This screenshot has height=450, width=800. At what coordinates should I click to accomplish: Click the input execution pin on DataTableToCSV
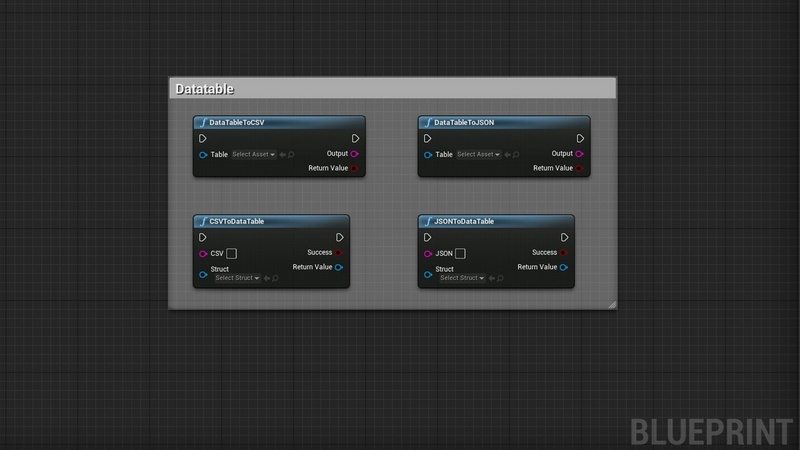[203, 139]
